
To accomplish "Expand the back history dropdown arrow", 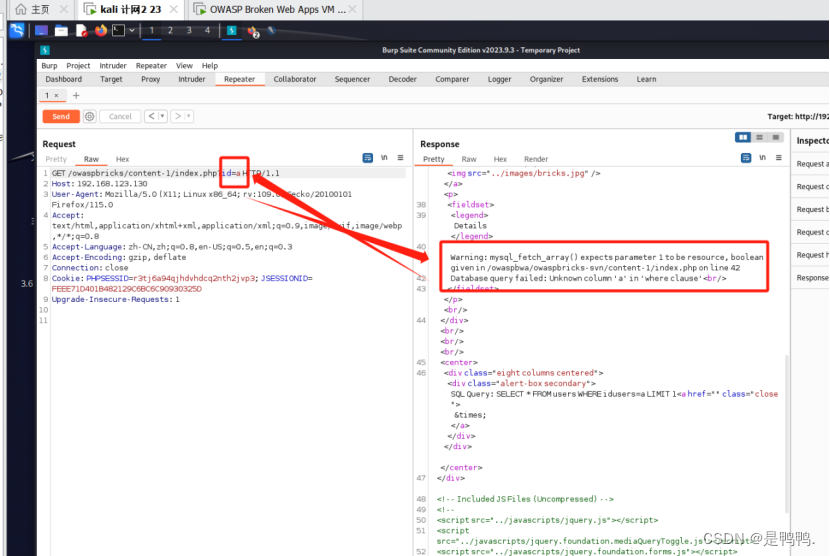I will [163, 116].
